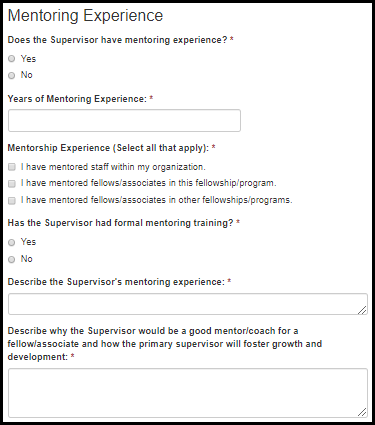
Task: Click the Supervisor's mentoring experience text area
Action: click(188, 304)
